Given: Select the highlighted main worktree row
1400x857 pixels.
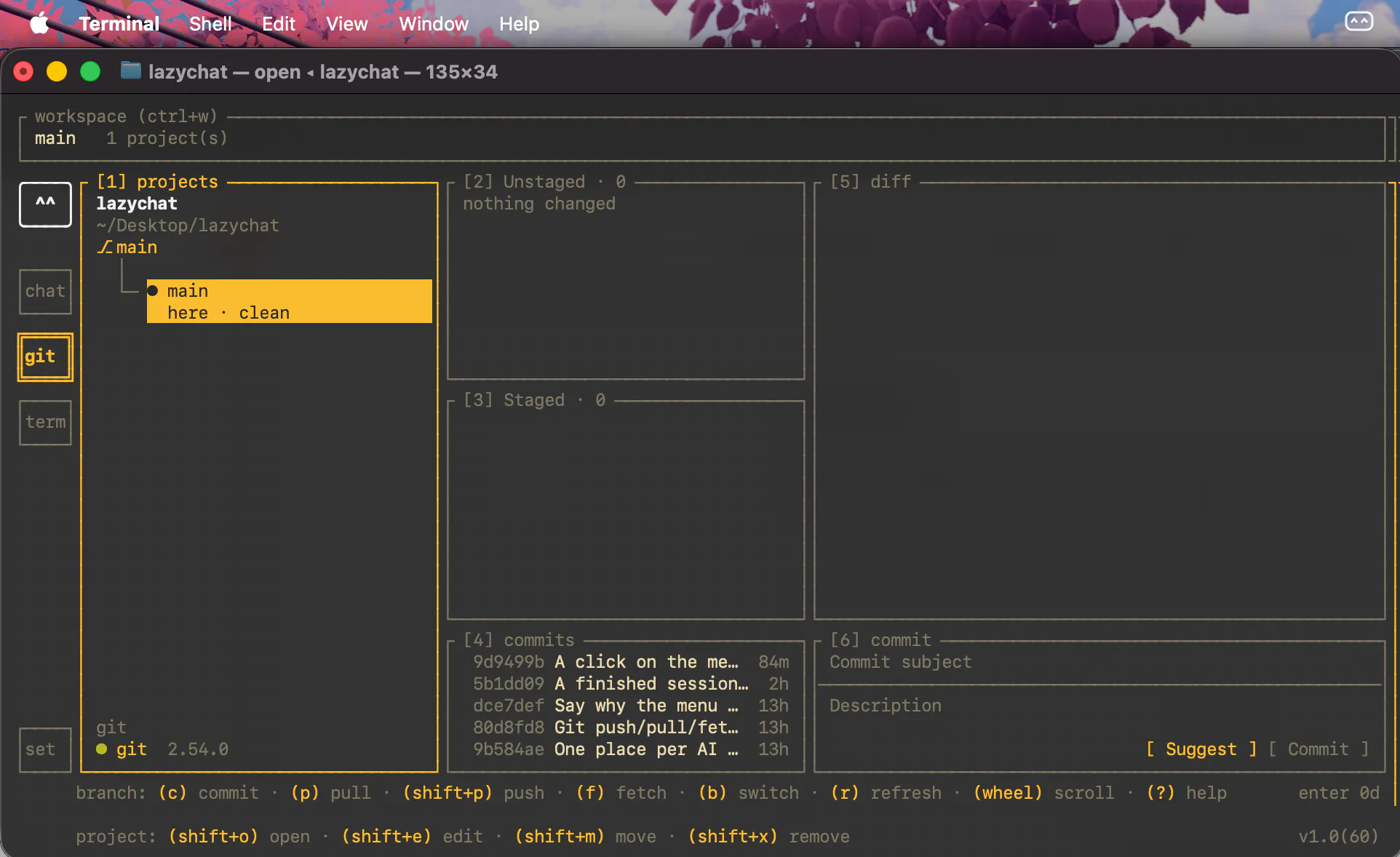Looking at the screenshot, I should [290, 301].
